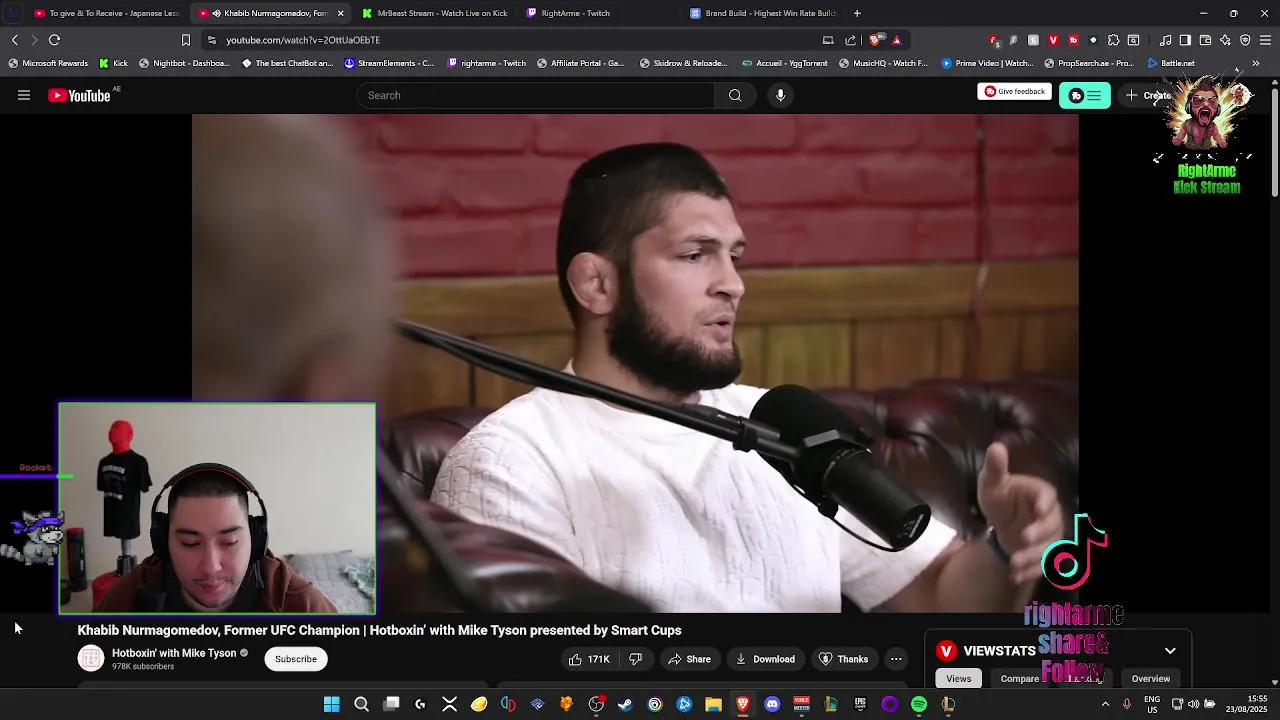
Task: Click the share page icon in address bar
Action: [x=850, y=40]
